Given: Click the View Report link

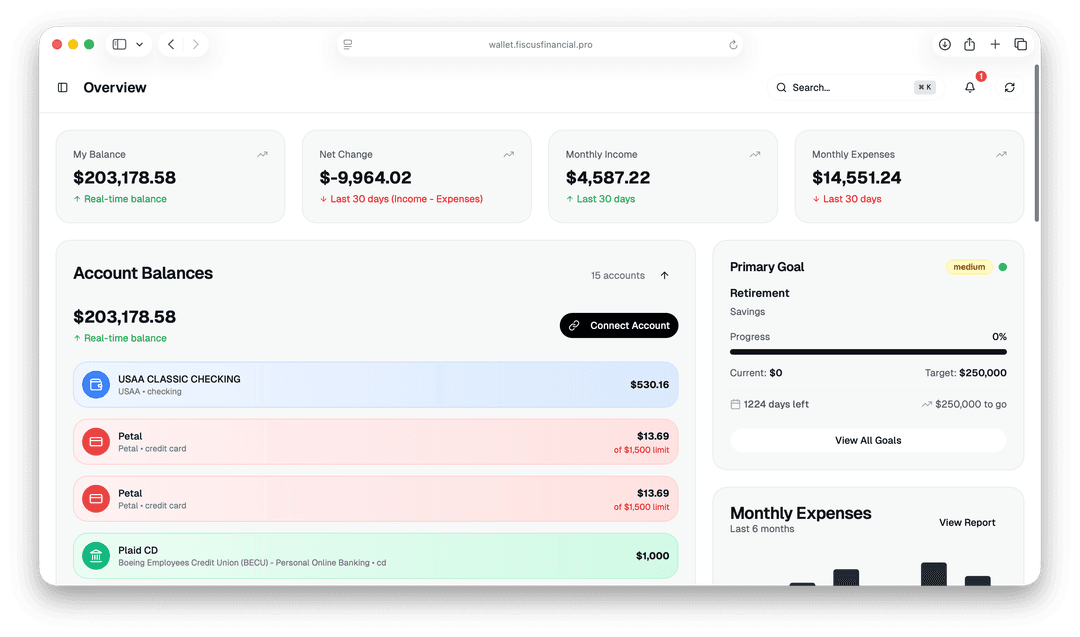Looking at the screenshot, I should tap(966, 522).
